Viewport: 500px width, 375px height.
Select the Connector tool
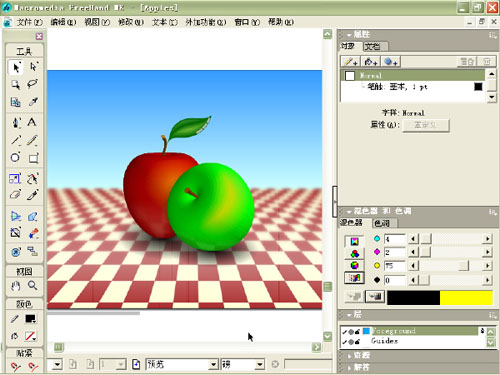[32, 251]
